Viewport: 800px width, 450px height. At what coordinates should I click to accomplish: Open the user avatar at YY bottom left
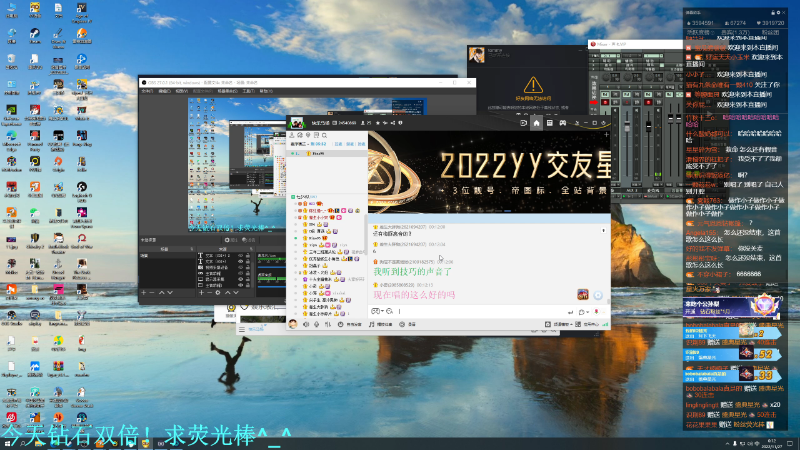(x=293, y=324)
